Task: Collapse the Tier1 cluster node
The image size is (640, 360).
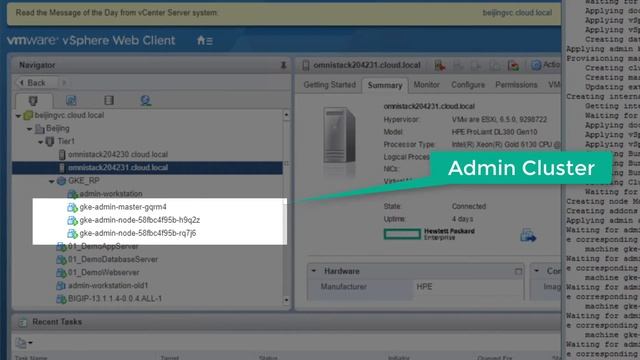Action: pyautogui.click(x=40, y=142)
